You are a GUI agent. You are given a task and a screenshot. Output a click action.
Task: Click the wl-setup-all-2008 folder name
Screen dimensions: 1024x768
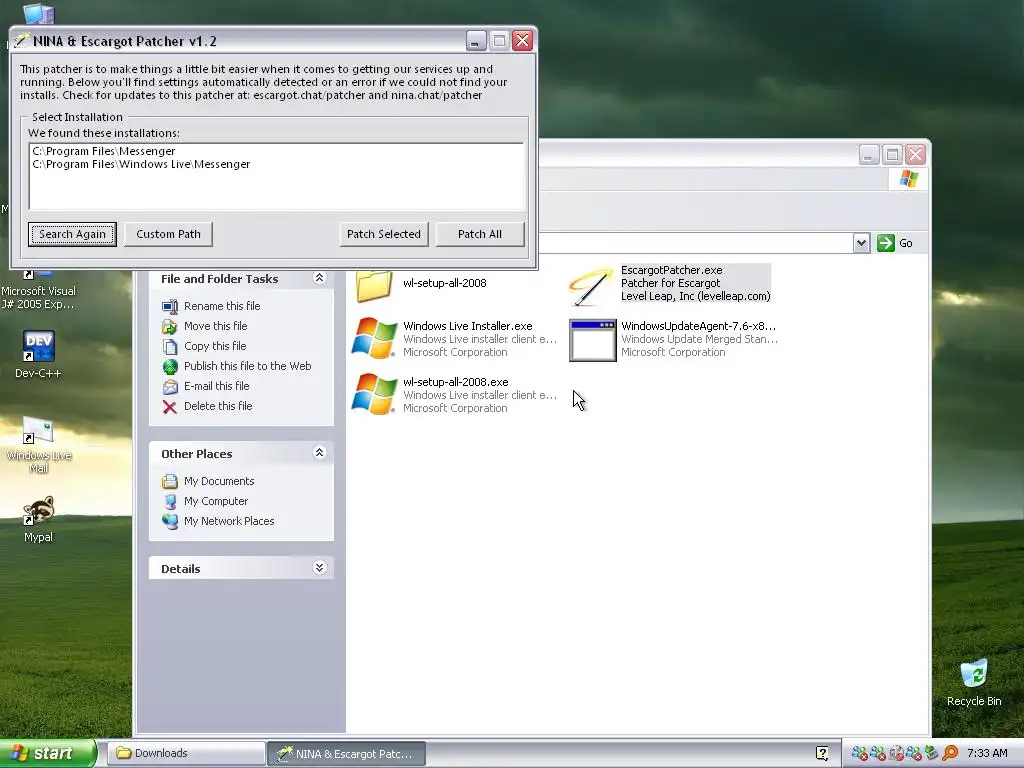coord(445,283)
